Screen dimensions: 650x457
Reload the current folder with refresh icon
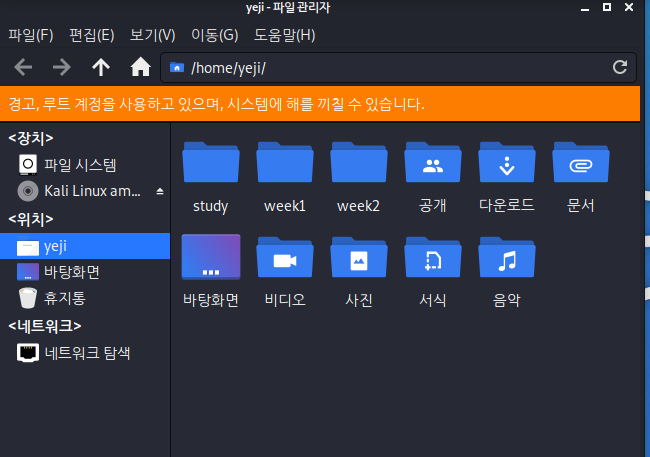pos(620,67)
